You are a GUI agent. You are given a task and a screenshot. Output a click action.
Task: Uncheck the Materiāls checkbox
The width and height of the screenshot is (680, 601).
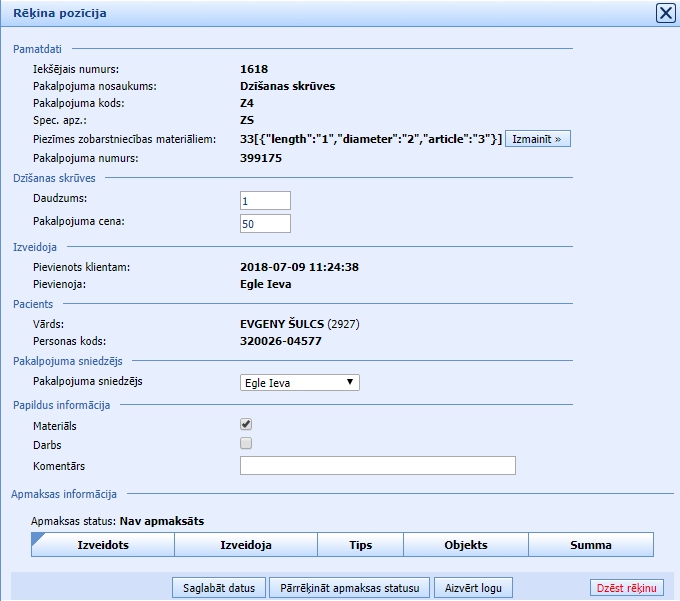click(246, 425)
